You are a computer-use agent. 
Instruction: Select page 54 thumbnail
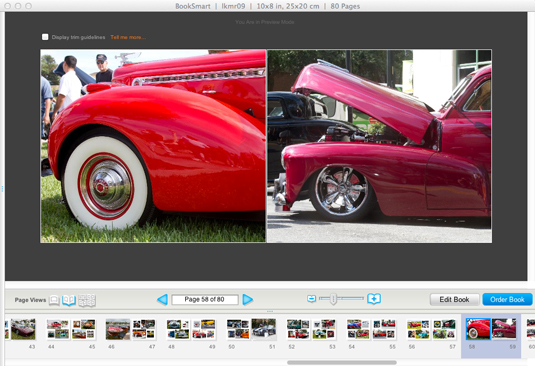[x=358, y=329]
